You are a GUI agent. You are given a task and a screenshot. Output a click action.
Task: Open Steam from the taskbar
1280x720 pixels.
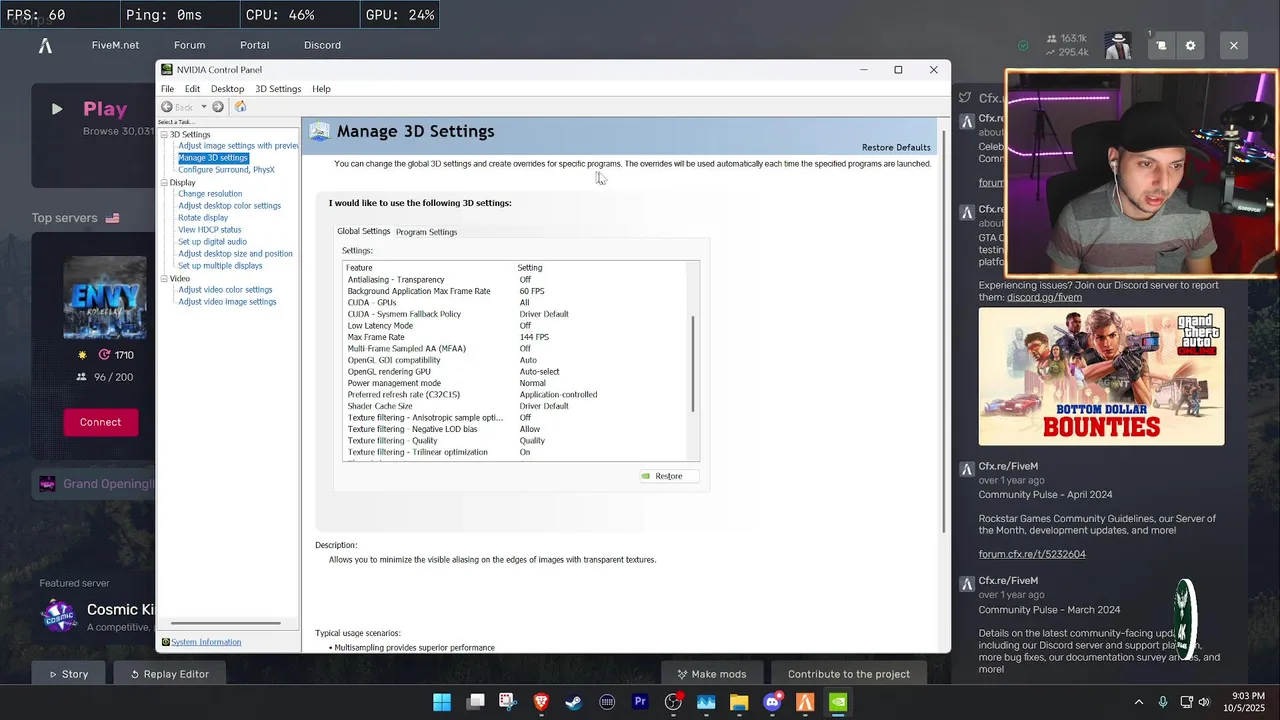pyautogui.click(x=574, y=702)
